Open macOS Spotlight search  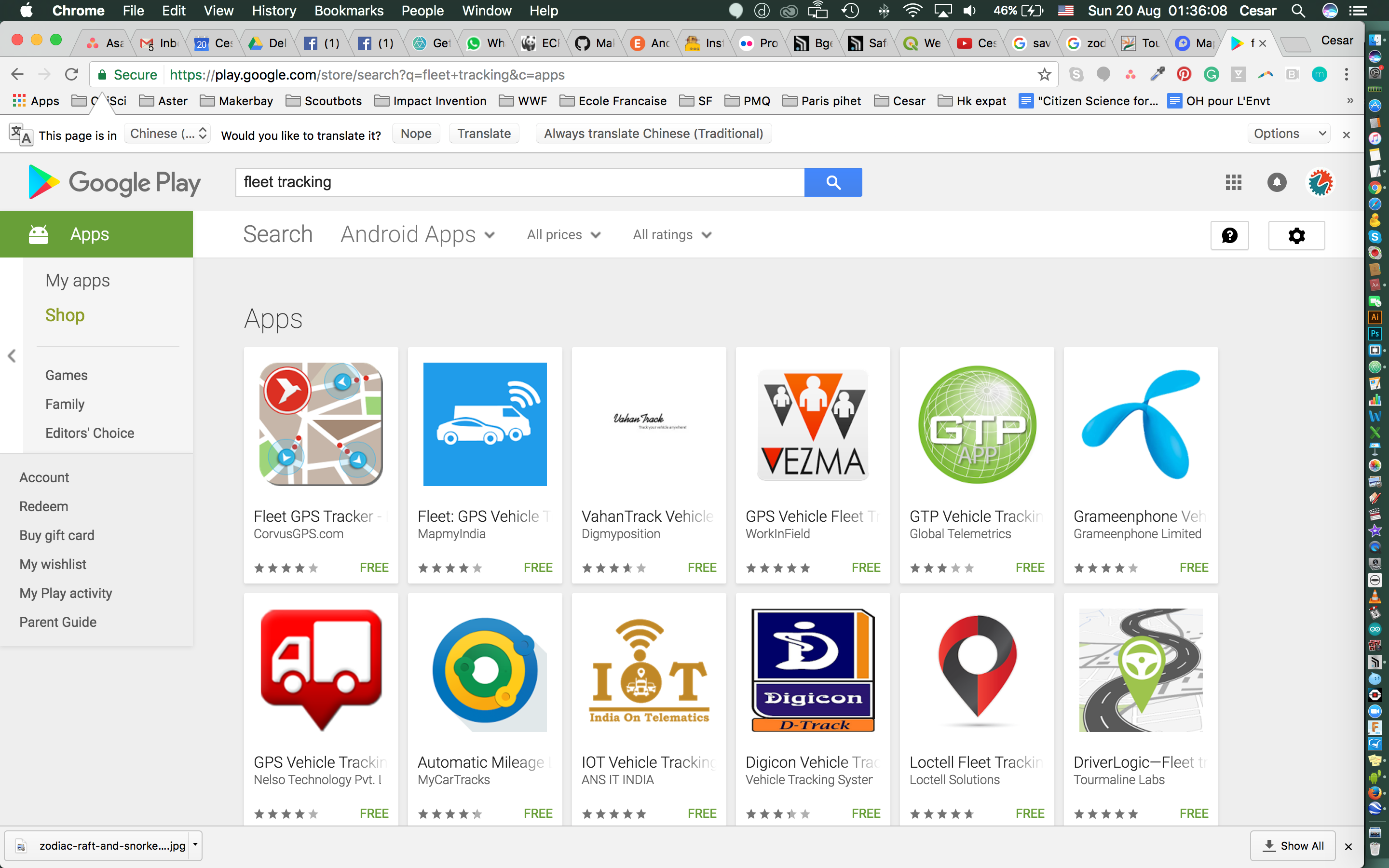click(1298, 10)
